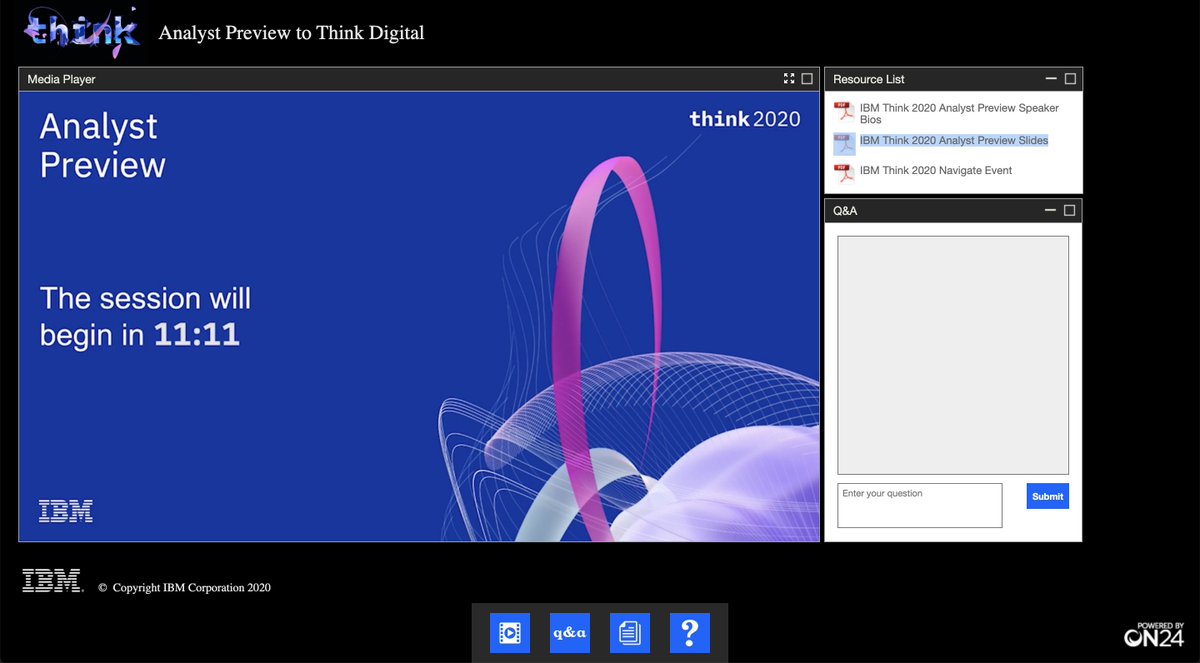1200x663 pixels.
Task: Maximize the Media Player panel
Action: coord(807,78)
